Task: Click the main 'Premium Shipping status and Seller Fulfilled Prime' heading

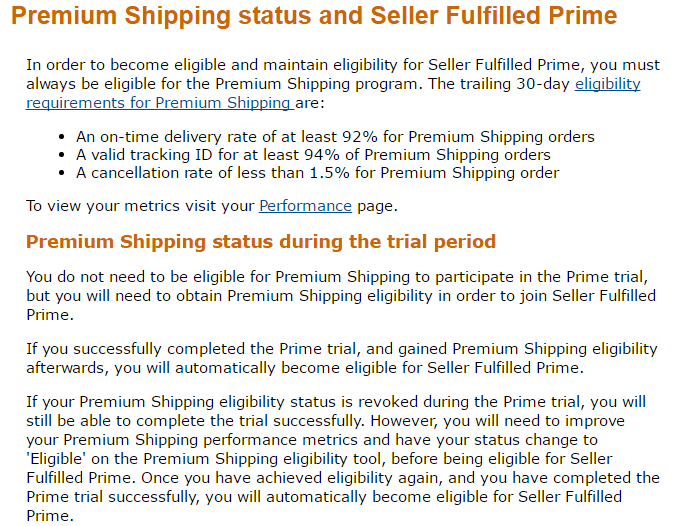Action: pos(314,16)
